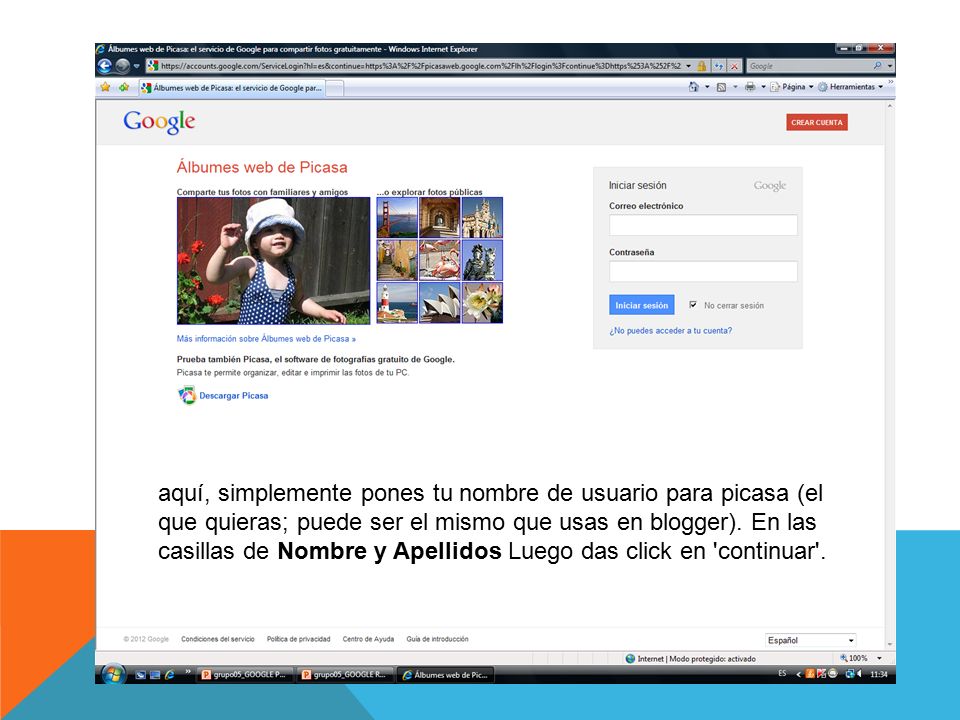Click the 100% zoom level control

click(x=854, y=658)
